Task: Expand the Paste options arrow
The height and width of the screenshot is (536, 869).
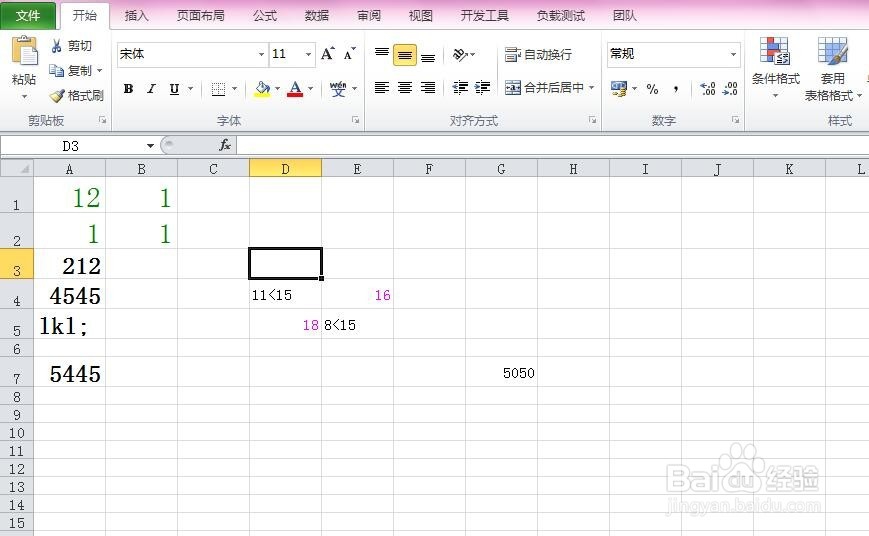Action: [x=24, y=97]
